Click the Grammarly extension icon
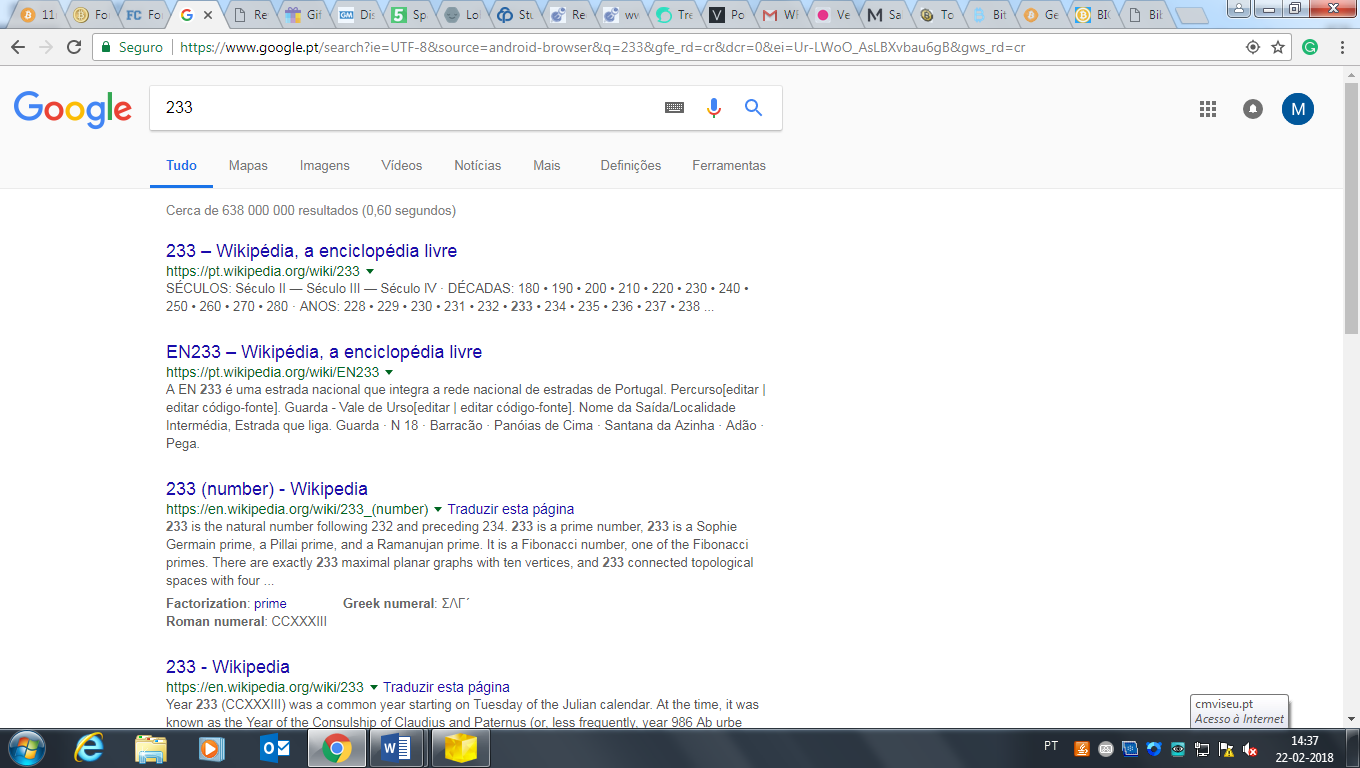The height and width of the screenshot is (768, 1360). (x=1310, y=47)
